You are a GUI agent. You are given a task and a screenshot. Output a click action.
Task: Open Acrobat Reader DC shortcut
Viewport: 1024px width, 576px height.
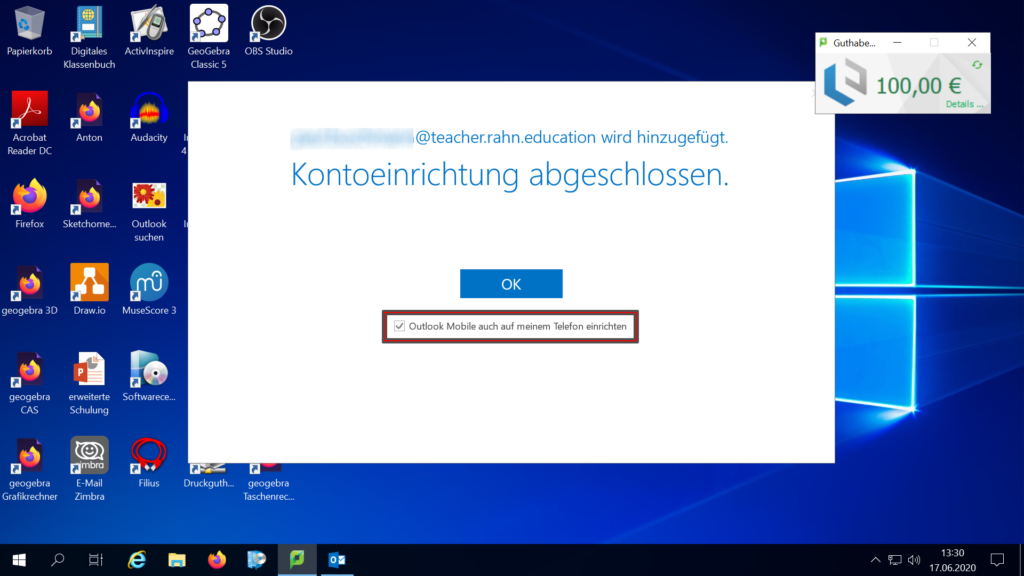(x=29, y=123)
